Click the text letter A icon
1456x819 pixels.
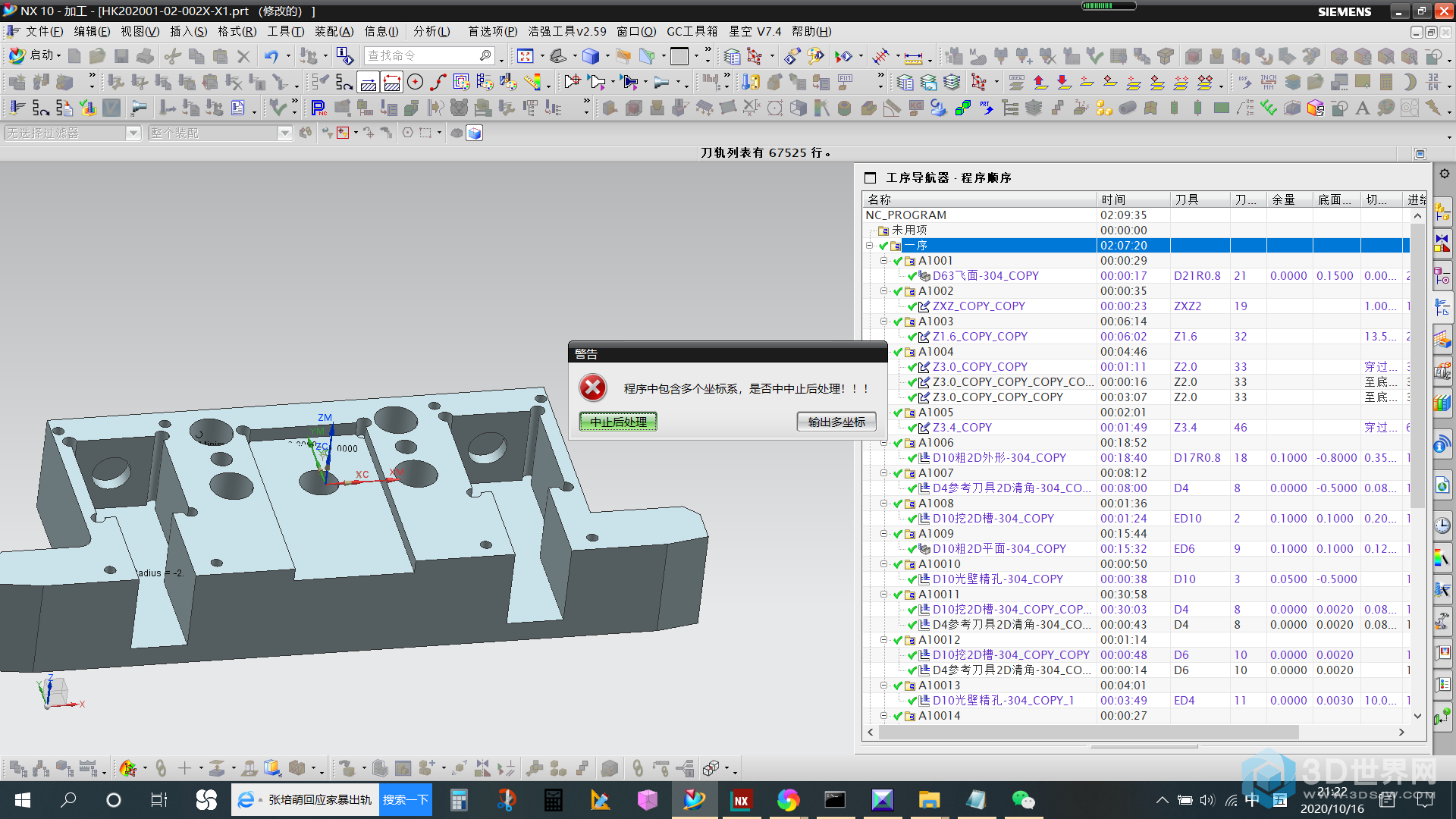click(1363, 108)
